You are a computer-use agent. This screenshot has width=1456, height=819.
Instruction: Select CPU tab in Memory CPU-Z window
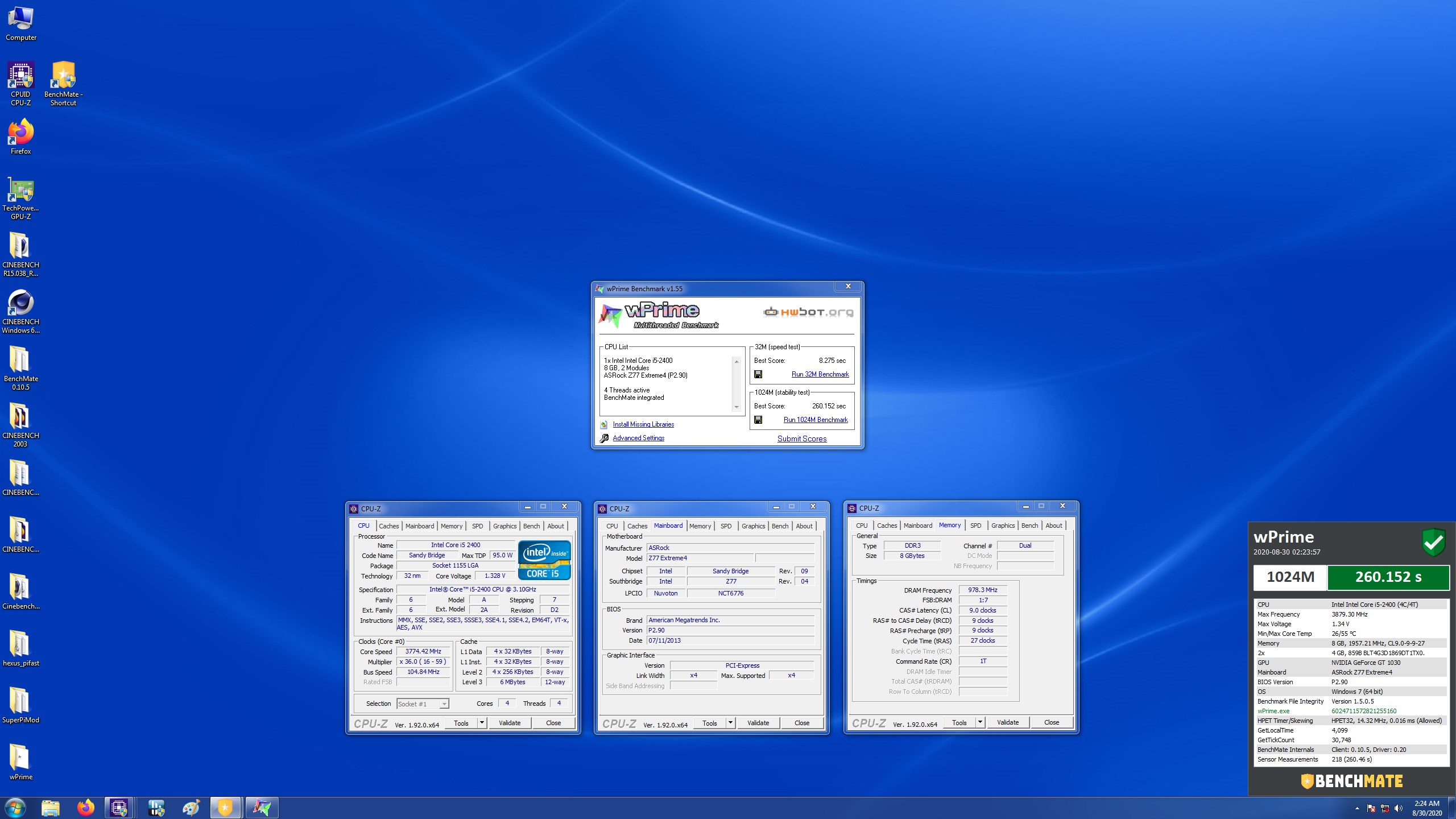pos(862,526)
